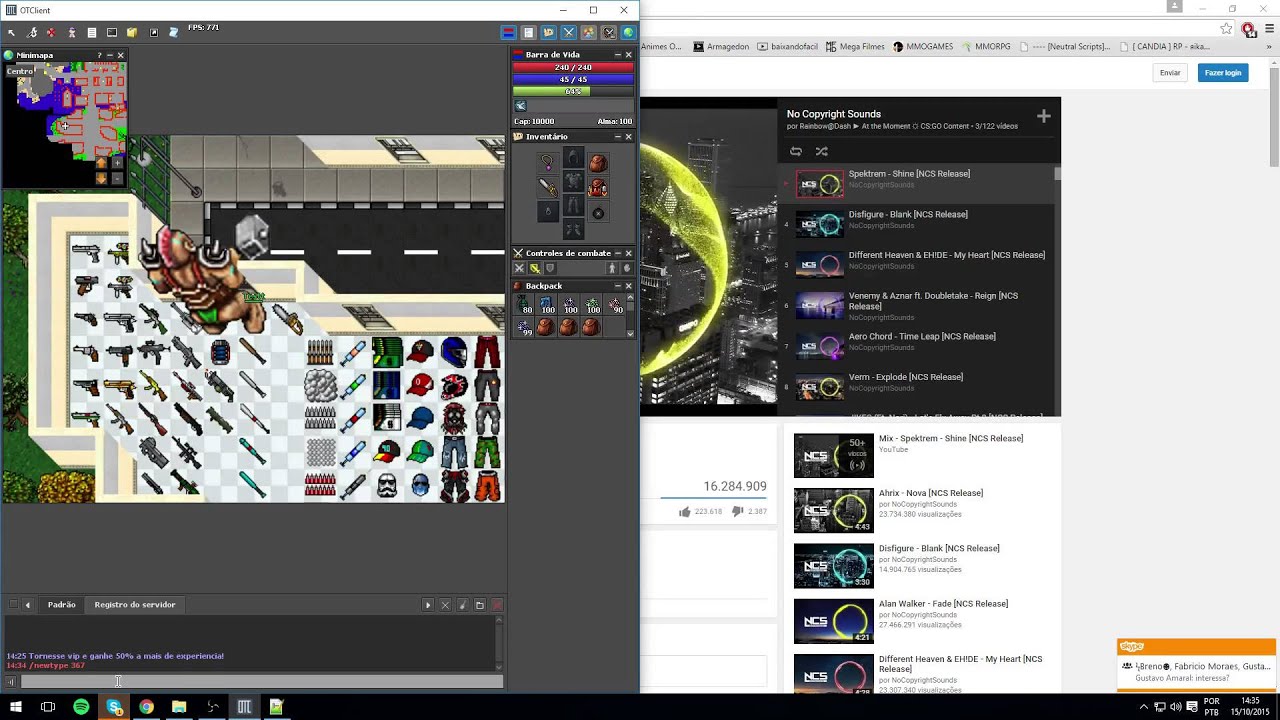Click the character figure icon in OTClient toolbar
Image resolution: width=1280 pixels, height=720 pixels.
coord(72,33)
